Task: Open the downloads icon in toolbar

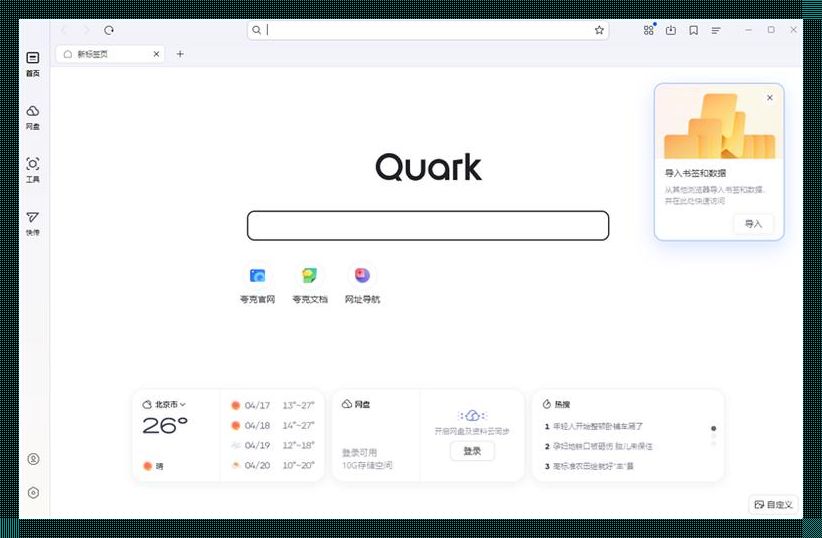Action: (671, 30)
